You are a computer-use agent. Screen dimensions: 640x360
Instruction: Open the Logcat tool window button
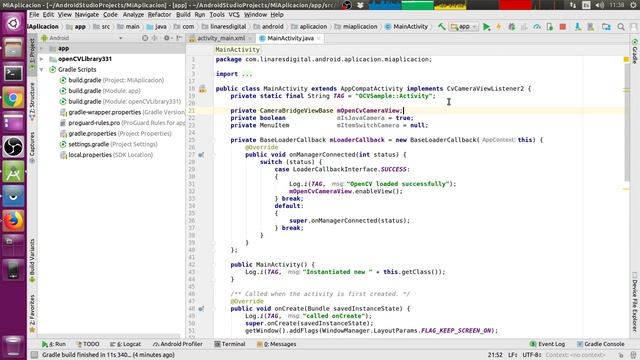(125, 344)
